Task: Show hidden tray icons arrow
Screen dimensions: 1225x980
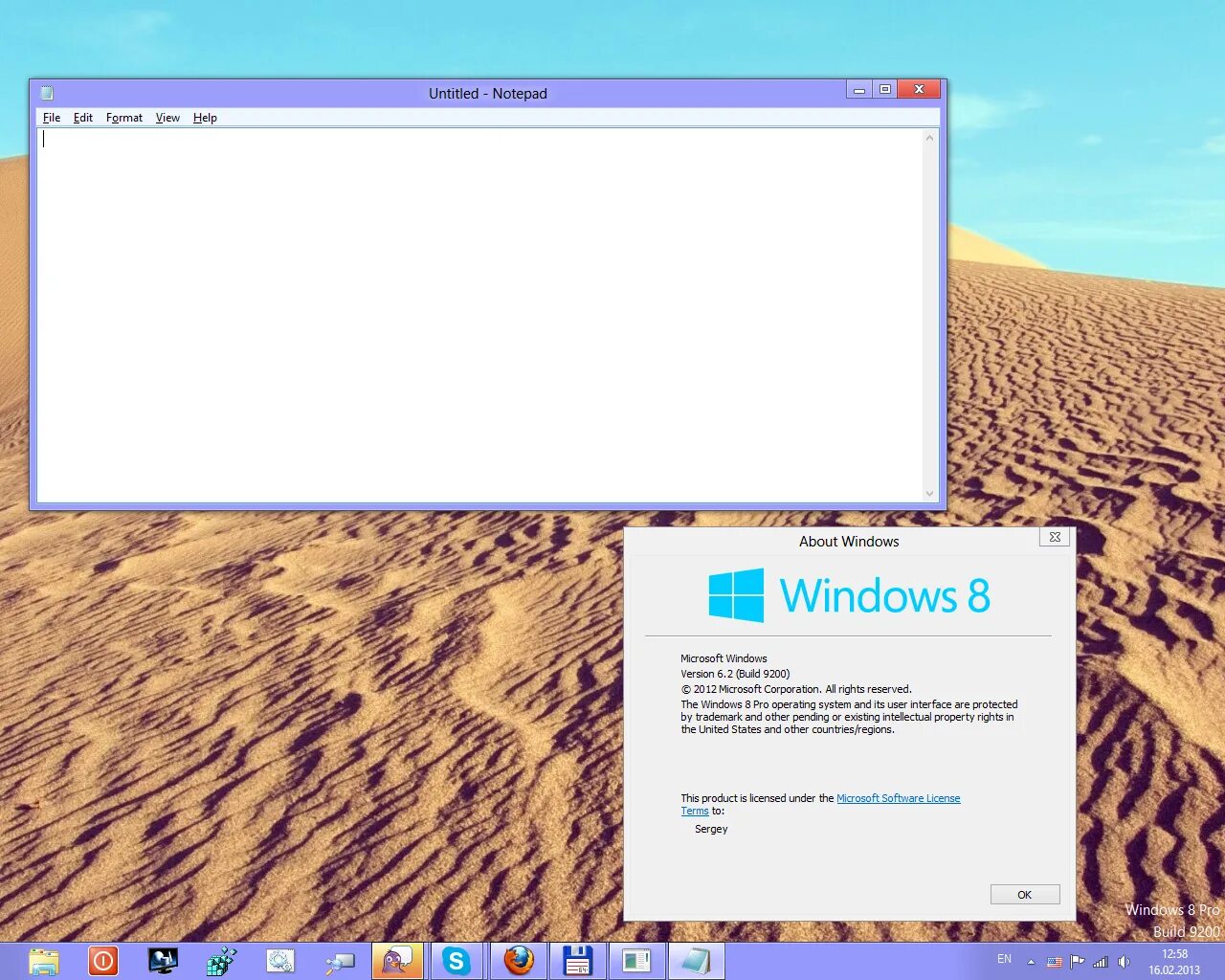Action: [1031, 962]
